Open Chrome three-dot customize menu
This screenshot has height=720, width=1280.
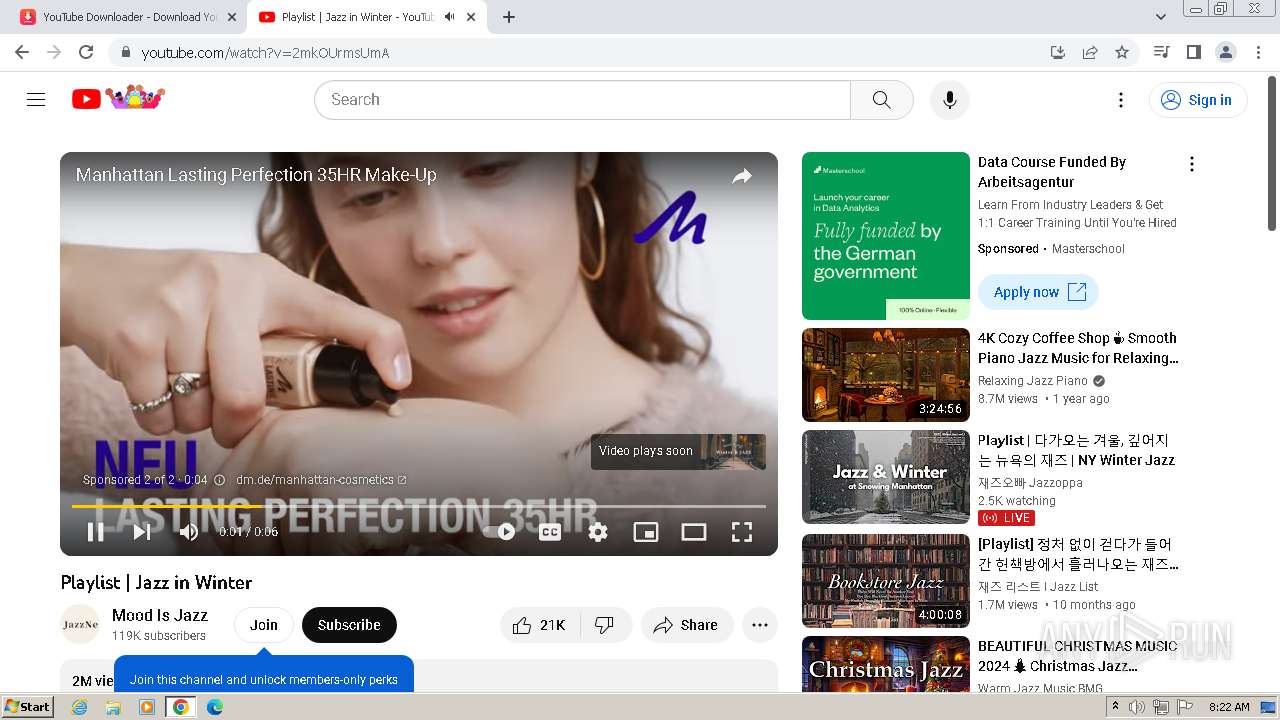tap(1259, 52)
